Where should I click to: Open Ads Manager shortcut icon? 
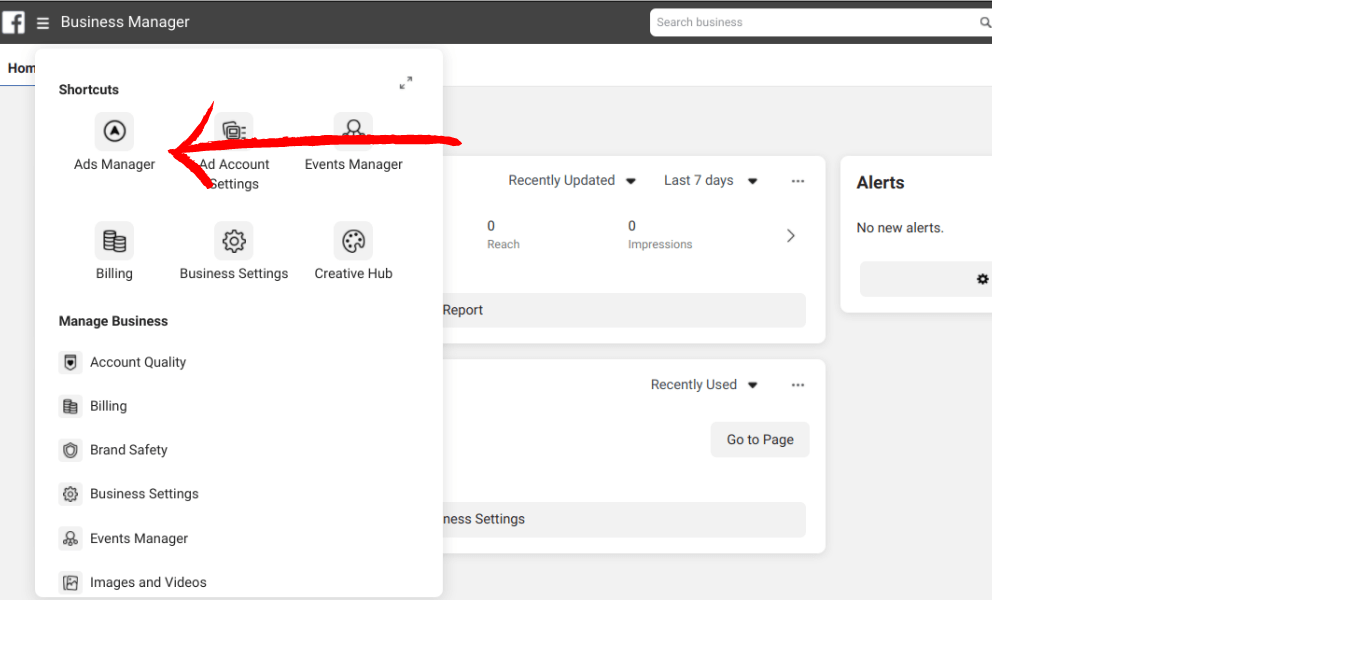click(114, 131)
